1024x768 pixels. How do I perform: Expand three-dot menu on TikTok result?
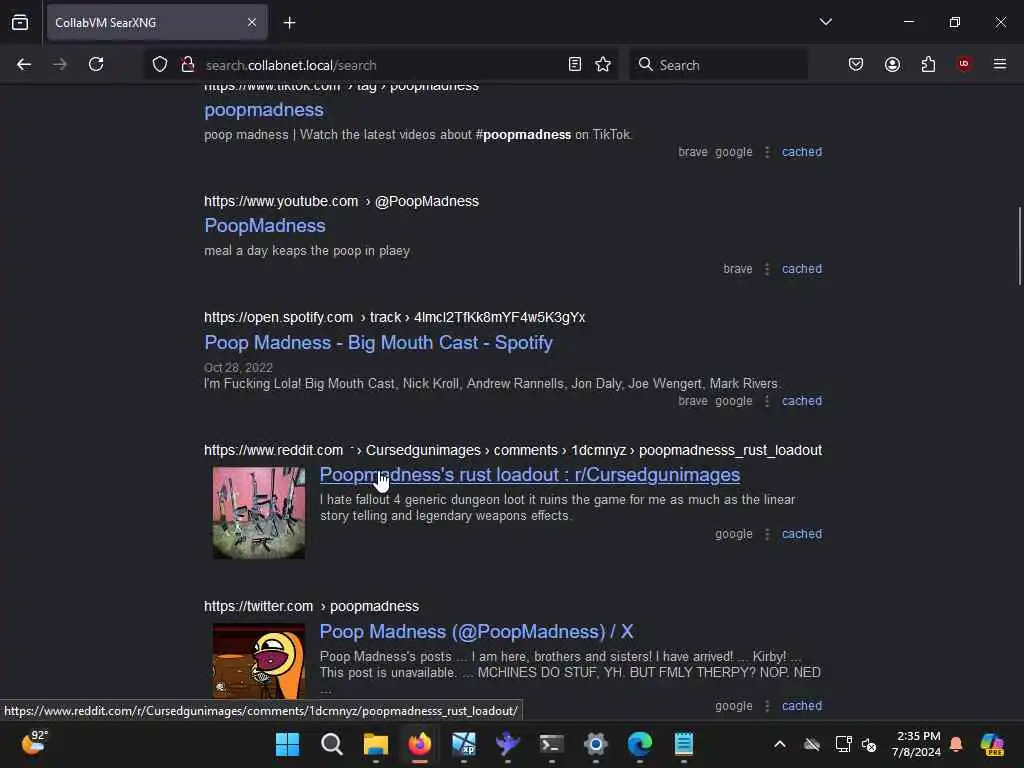point(767,152)
